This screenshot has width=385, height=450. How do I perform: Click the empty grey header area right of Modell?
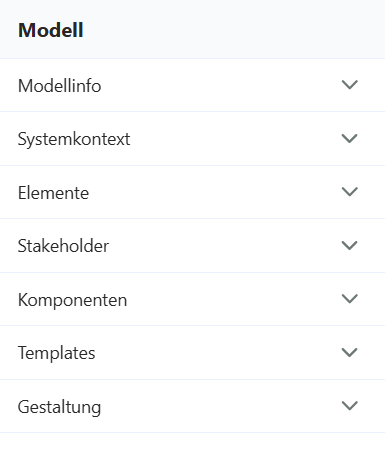[x=233, y=29]
